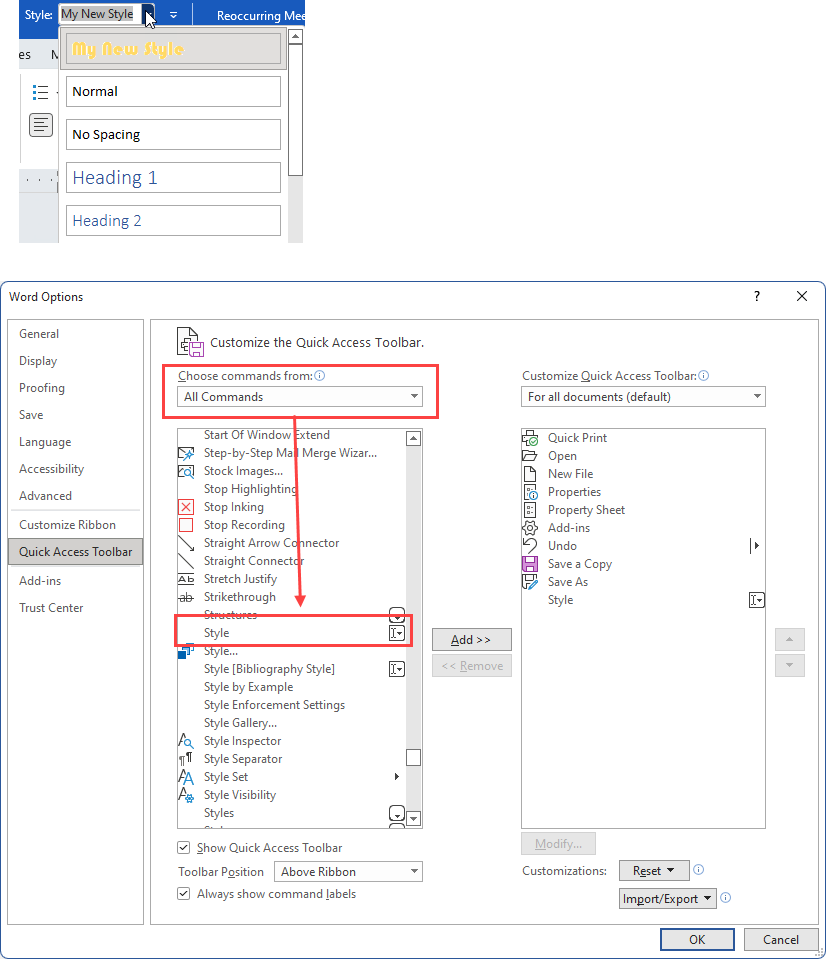
Task: Click the commands list scroll down arrow
Action: [x=414, y=818]
